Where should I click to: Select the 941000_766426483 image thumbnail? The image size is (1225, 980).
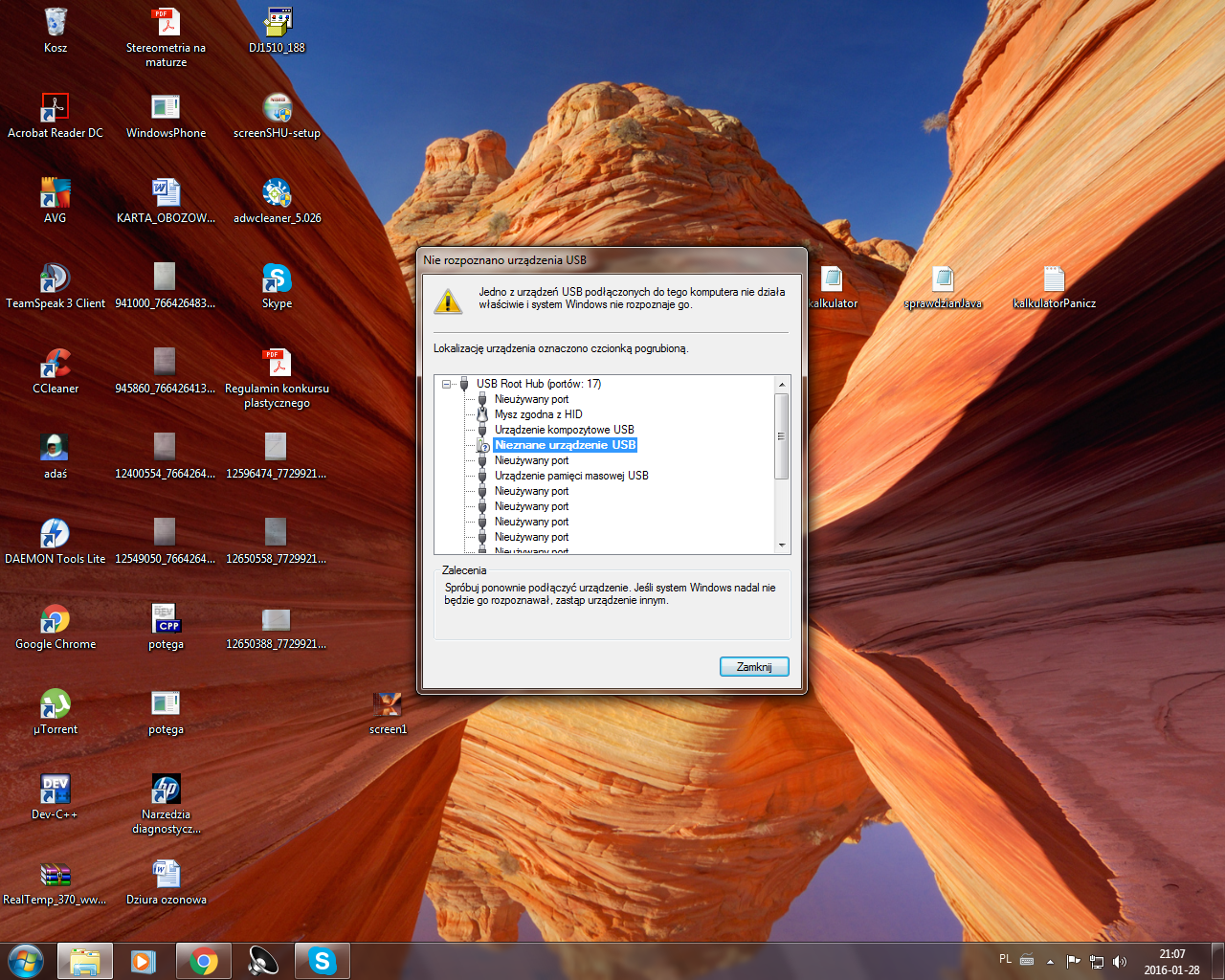coord(166,278)
